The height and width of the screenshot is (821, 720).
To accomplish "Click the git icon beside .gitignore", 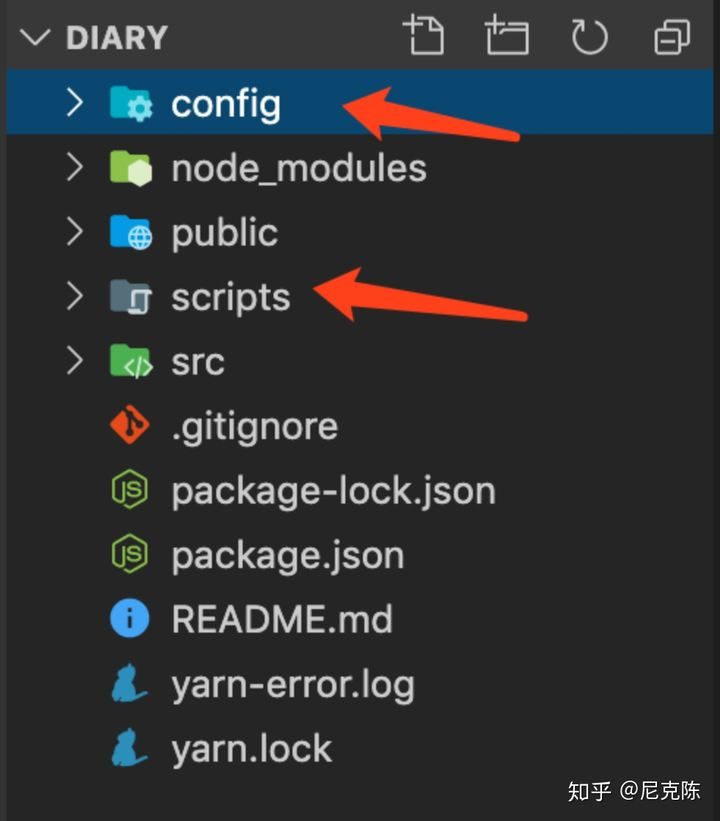I will click(130, 425).
